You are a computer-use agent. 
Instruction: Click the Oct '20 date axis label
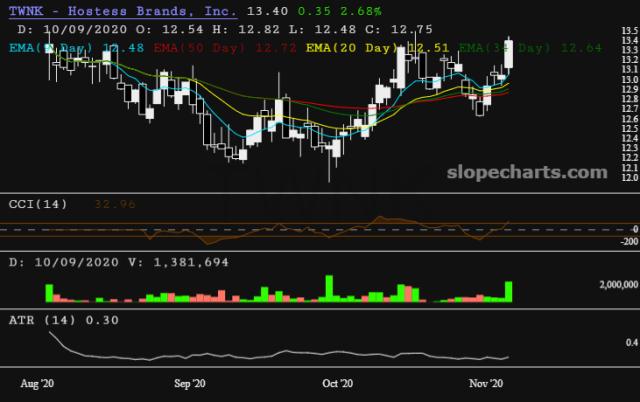[338, 383]
